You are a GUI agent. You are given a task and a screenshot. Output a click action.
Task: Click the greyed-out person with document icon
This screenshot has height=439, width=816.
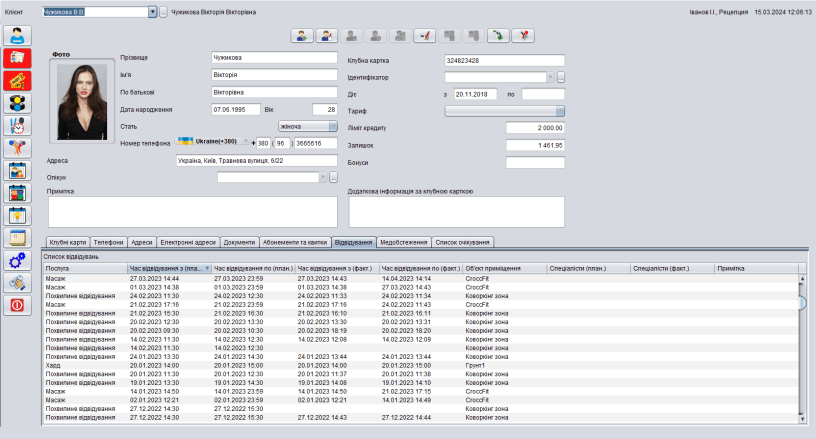click(x=400, y=35)
